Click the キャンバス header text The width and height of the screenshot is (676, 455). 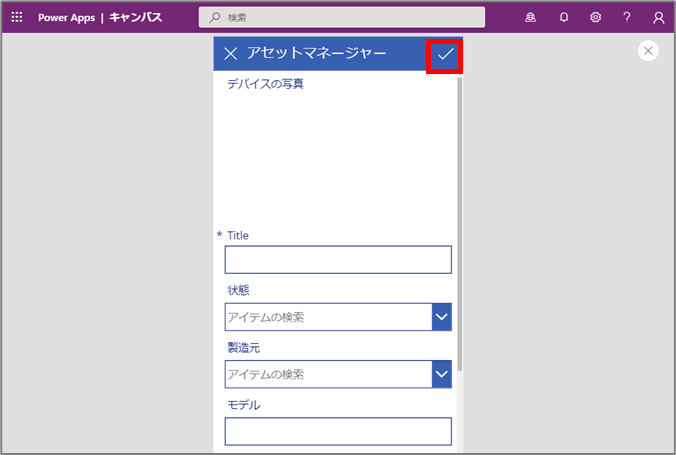(x=136, y=18)
